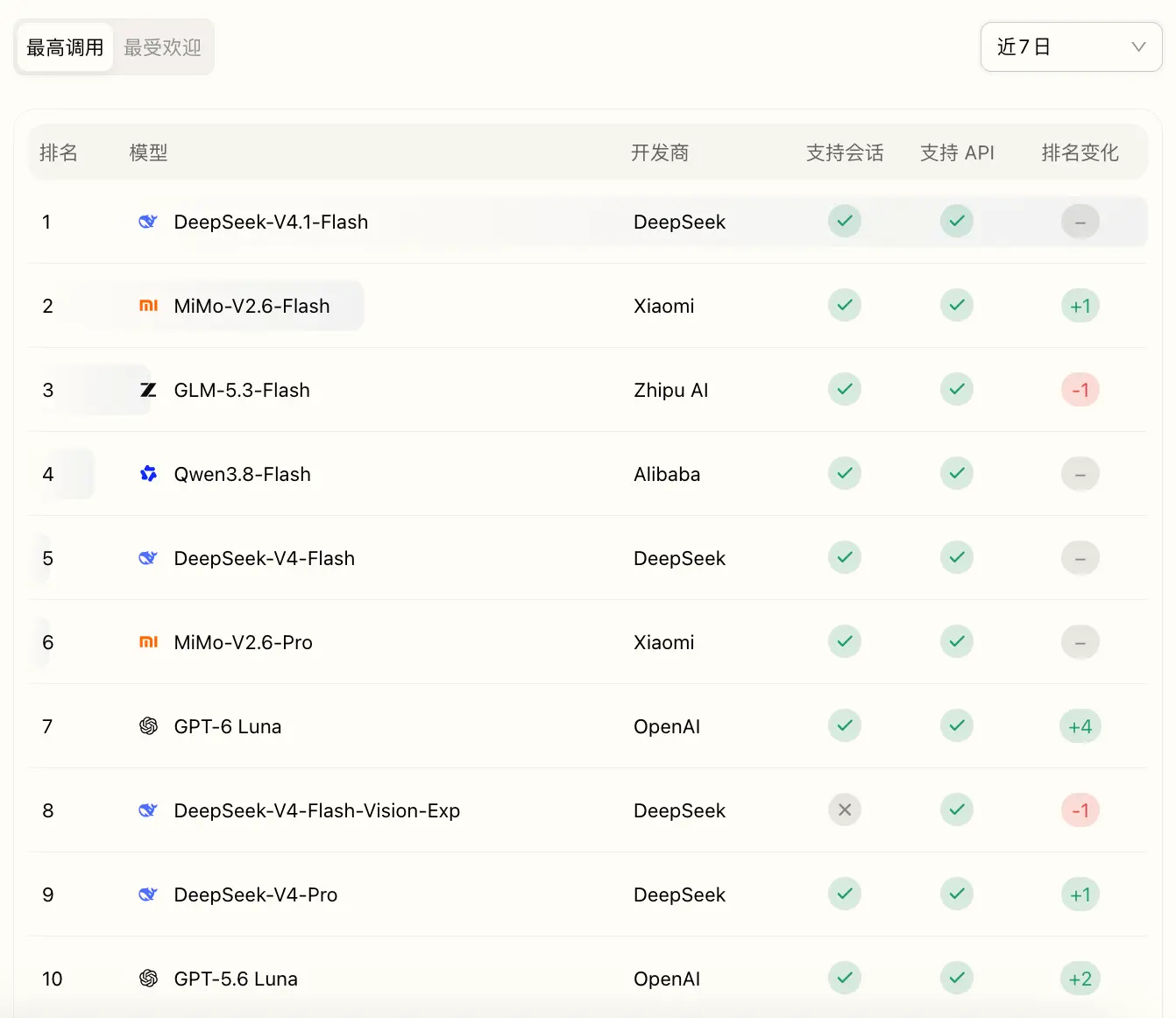The image size is (1176, 1018).
Task: Click the +4 rank change badge for GPT-6 Luna
Action: (1080, 726)
